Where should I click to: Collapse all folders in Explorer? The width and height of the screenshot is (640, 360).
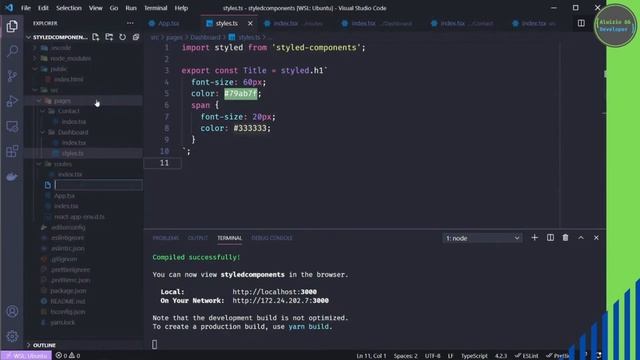(x=136, y=37)
